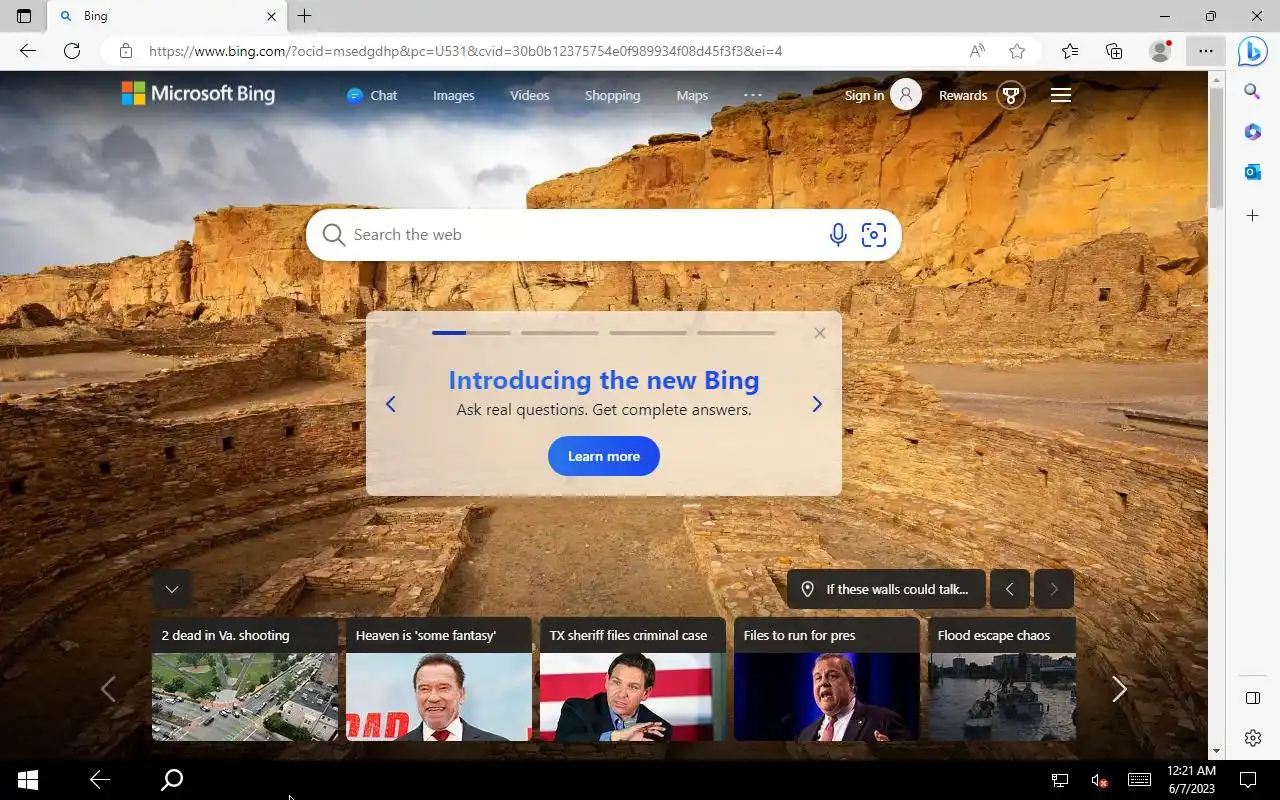1280x800 pixels.
Task: Open the notification center
Action: pos(1248,780)
